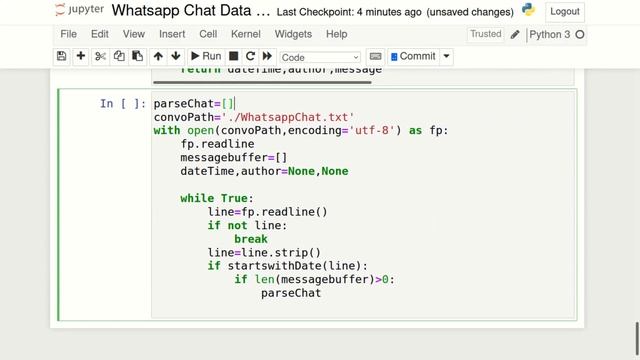Screen dimensions: 640x360
Task: Click the last 'parseChat' line in cell
Action: (x=291, y=293)
